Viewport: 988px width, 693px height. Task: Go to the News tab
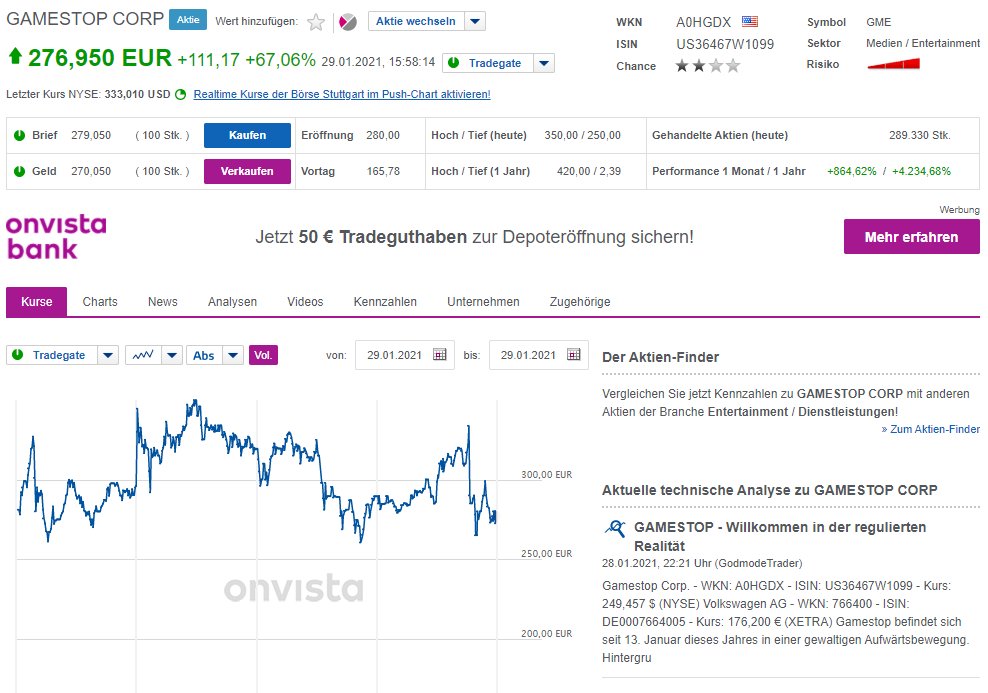(163, 302)
